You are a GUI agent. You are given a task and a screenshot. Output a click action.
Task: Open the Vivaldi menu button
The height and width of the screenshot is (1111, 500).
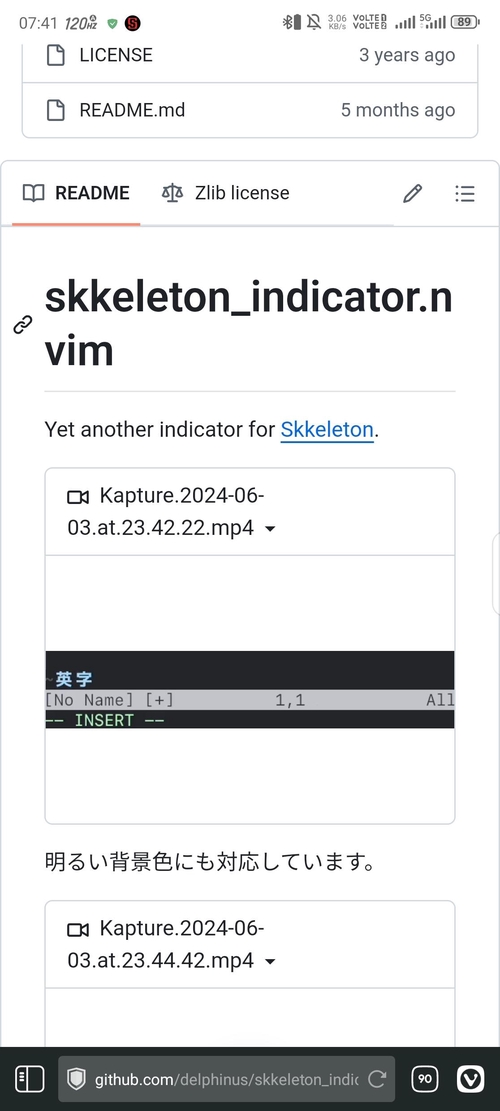[470, 1079]
